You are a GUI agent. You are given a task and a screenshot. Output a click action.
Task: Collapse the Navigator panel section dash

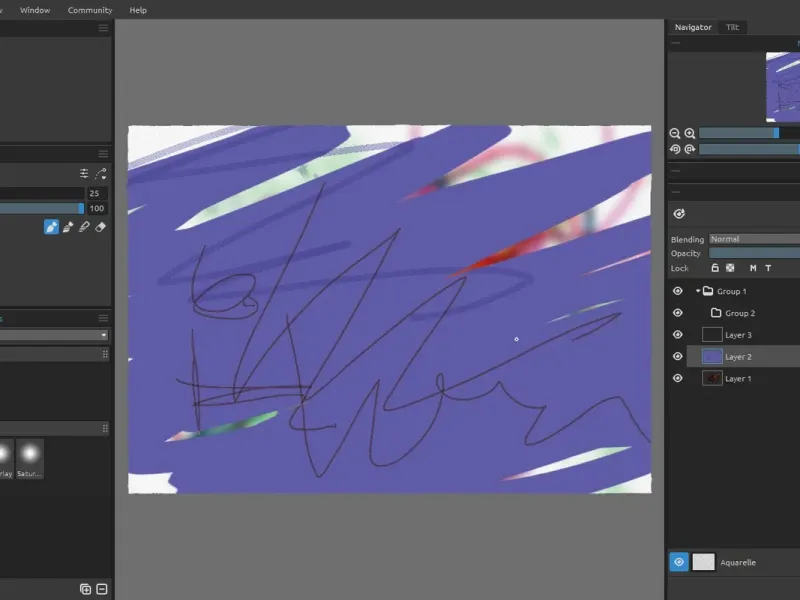(x=676, y=43)
